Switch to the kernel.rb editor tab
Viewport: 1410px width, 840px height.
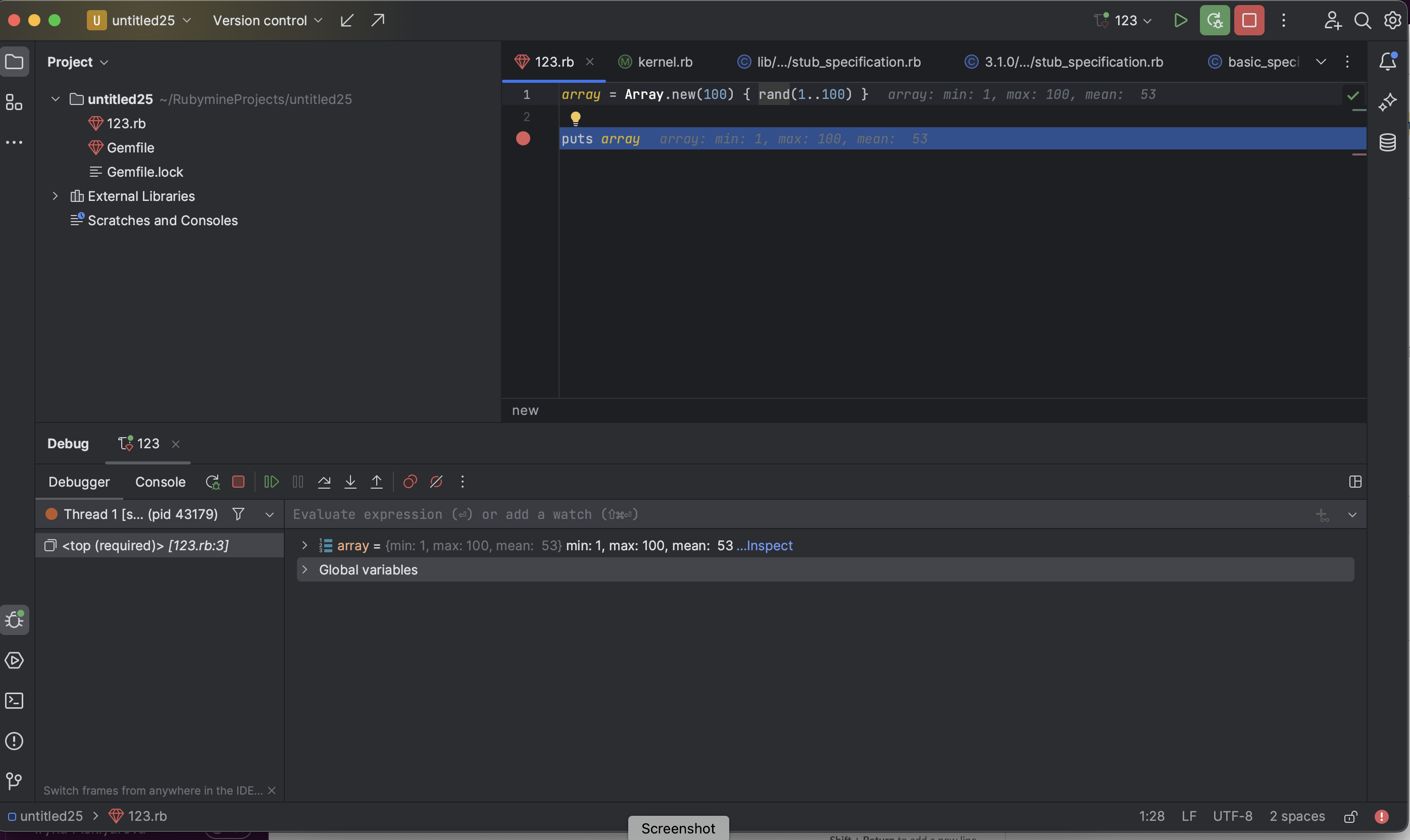point(664,62)
